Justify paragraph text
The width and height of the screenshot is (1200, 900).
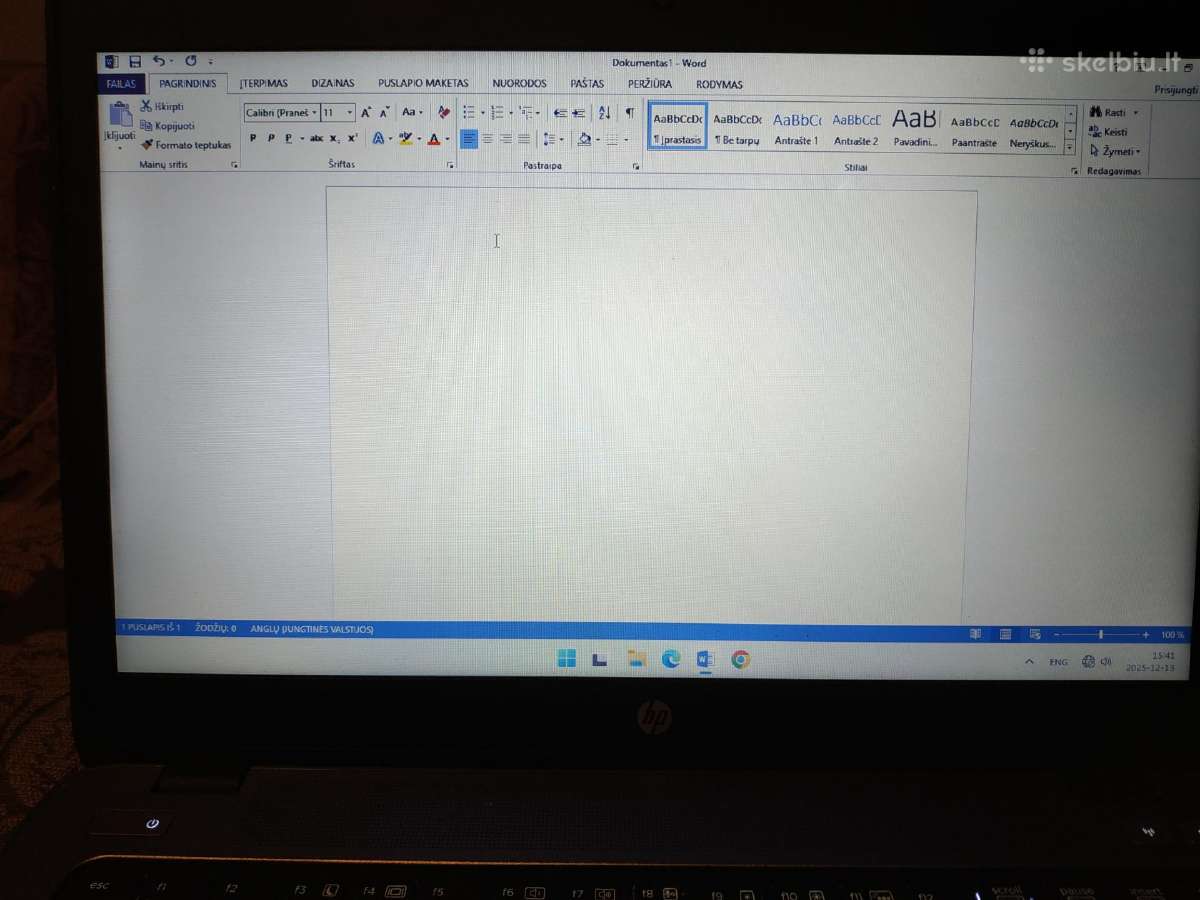524,139
